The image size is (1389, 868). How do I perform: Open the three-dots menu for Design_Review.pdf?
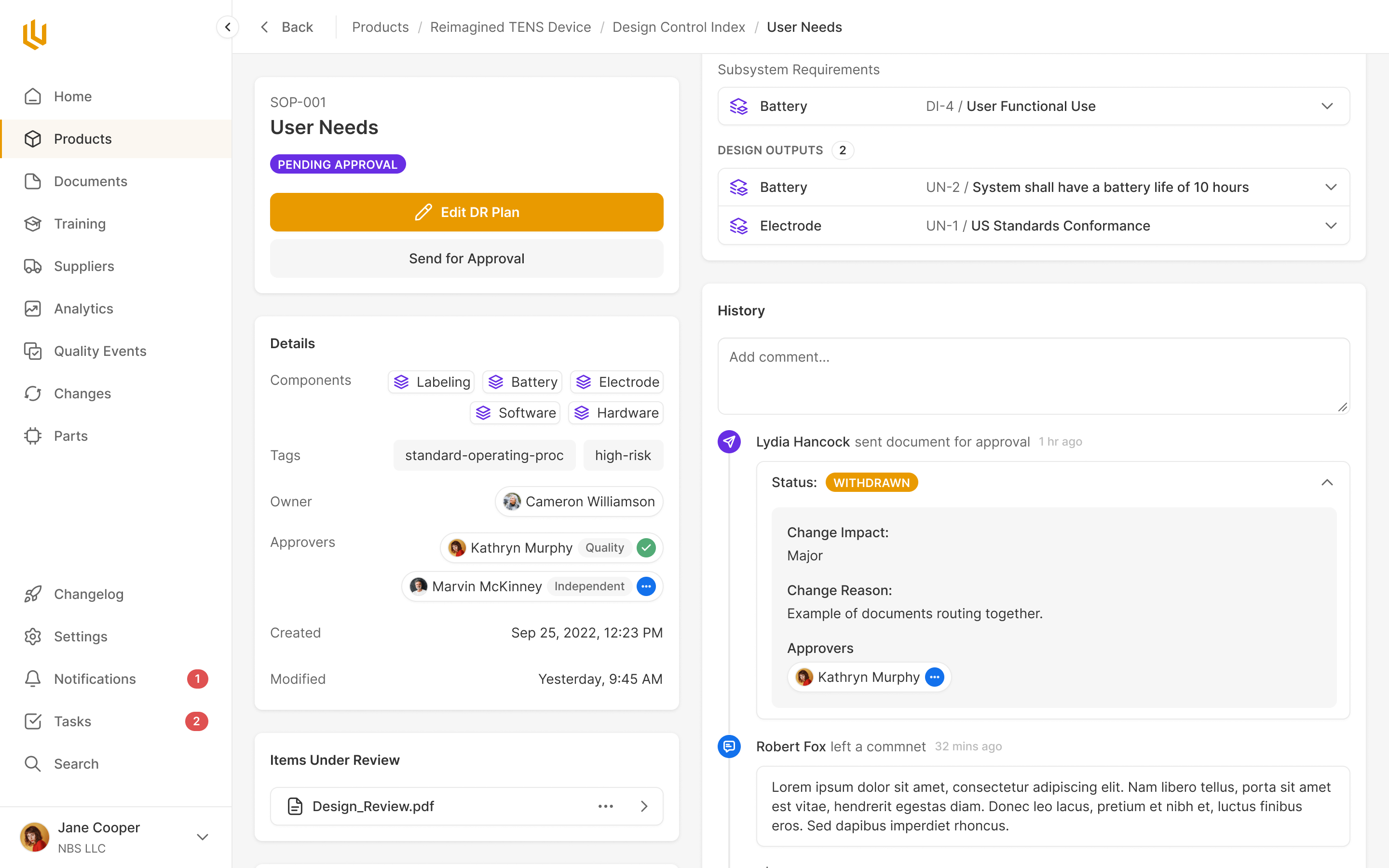point(606,806)
